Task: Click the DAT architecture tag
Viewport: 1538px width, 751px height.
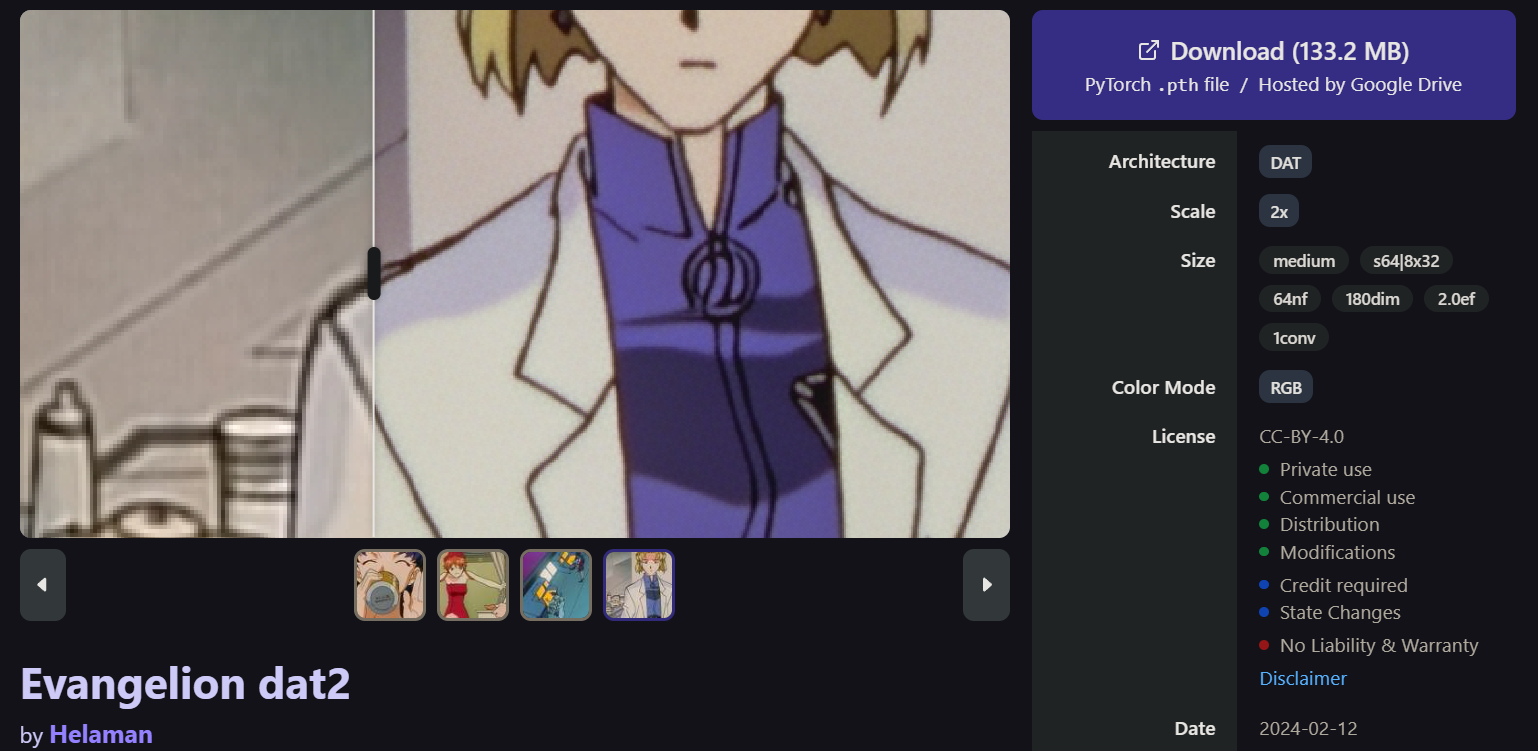Action: click(1285, 162)
